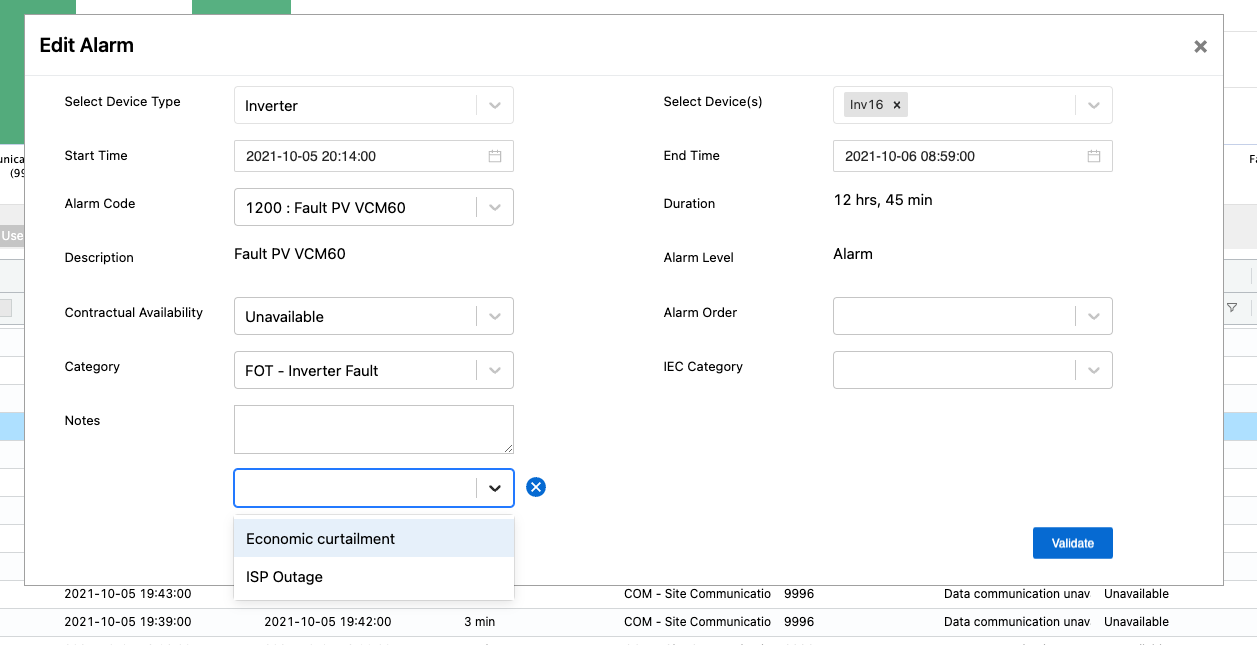Close the Edit Alarm dialog
Viewport: 1257px width, 645px height.
[1200, 46]
